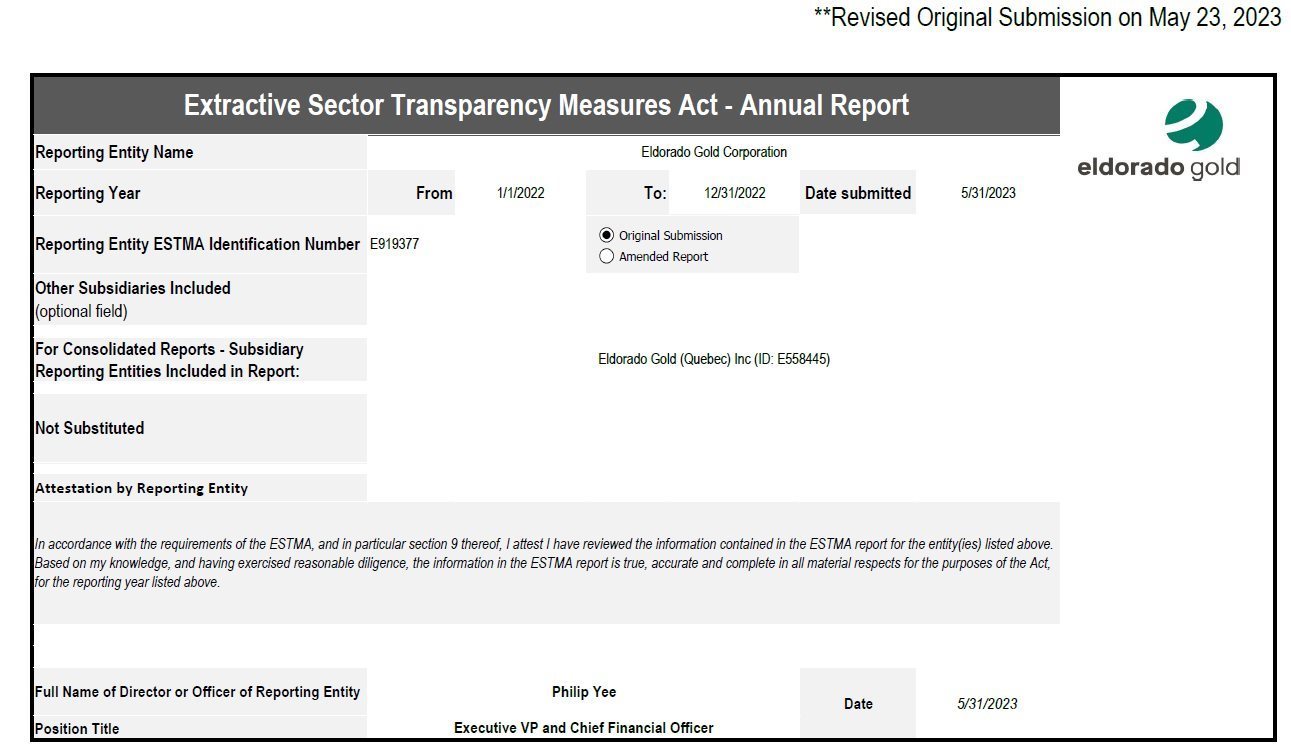Viewport: 1291px width, 752px height.
Task: Select the Amended Report radio button
Action: pos(606,256)
